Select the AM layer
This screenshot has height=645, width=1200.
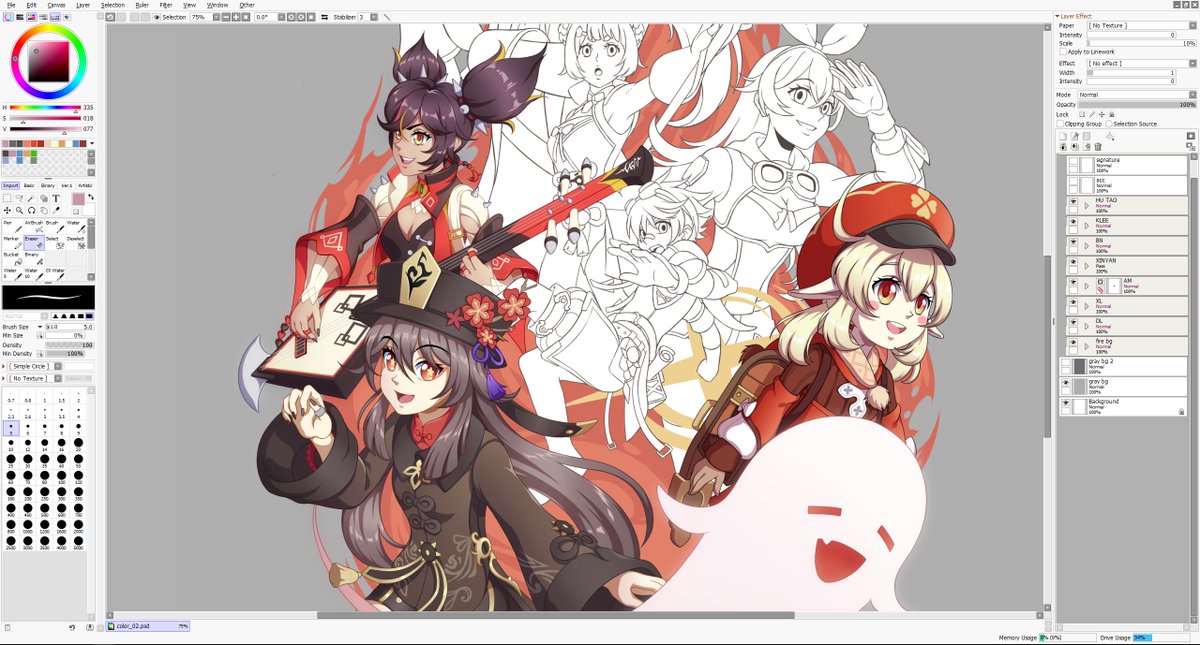tap(1125, 285)
